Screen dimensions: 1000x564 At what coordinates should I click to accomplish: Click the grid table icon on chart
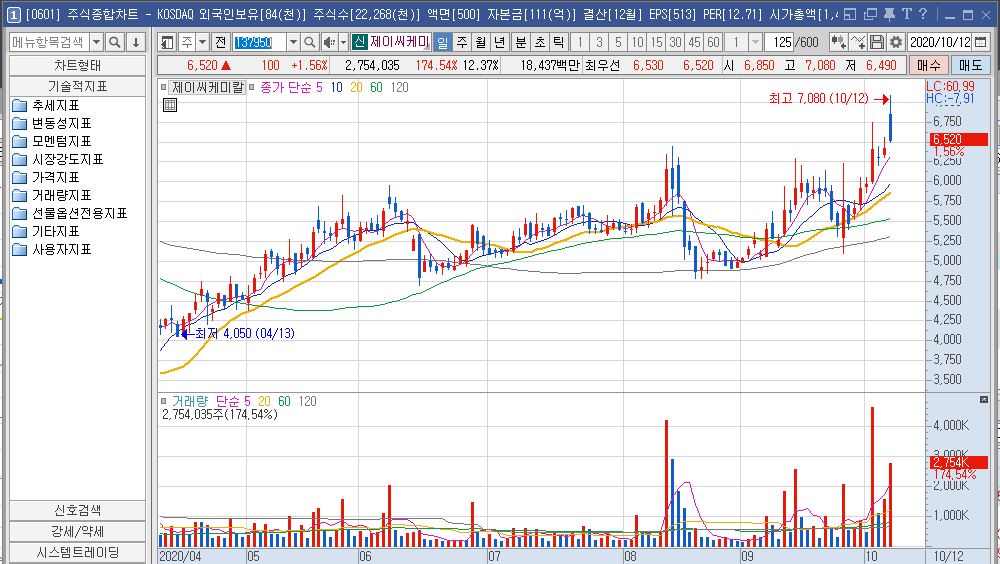pos(170,106)
